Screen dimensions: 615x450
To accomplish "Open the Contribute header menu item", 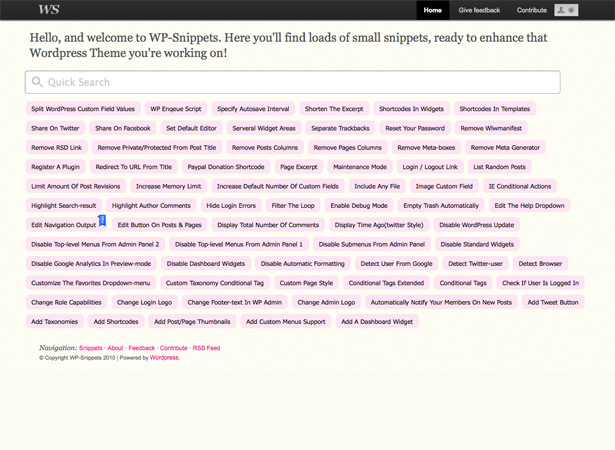I will (x=531, y=10).
